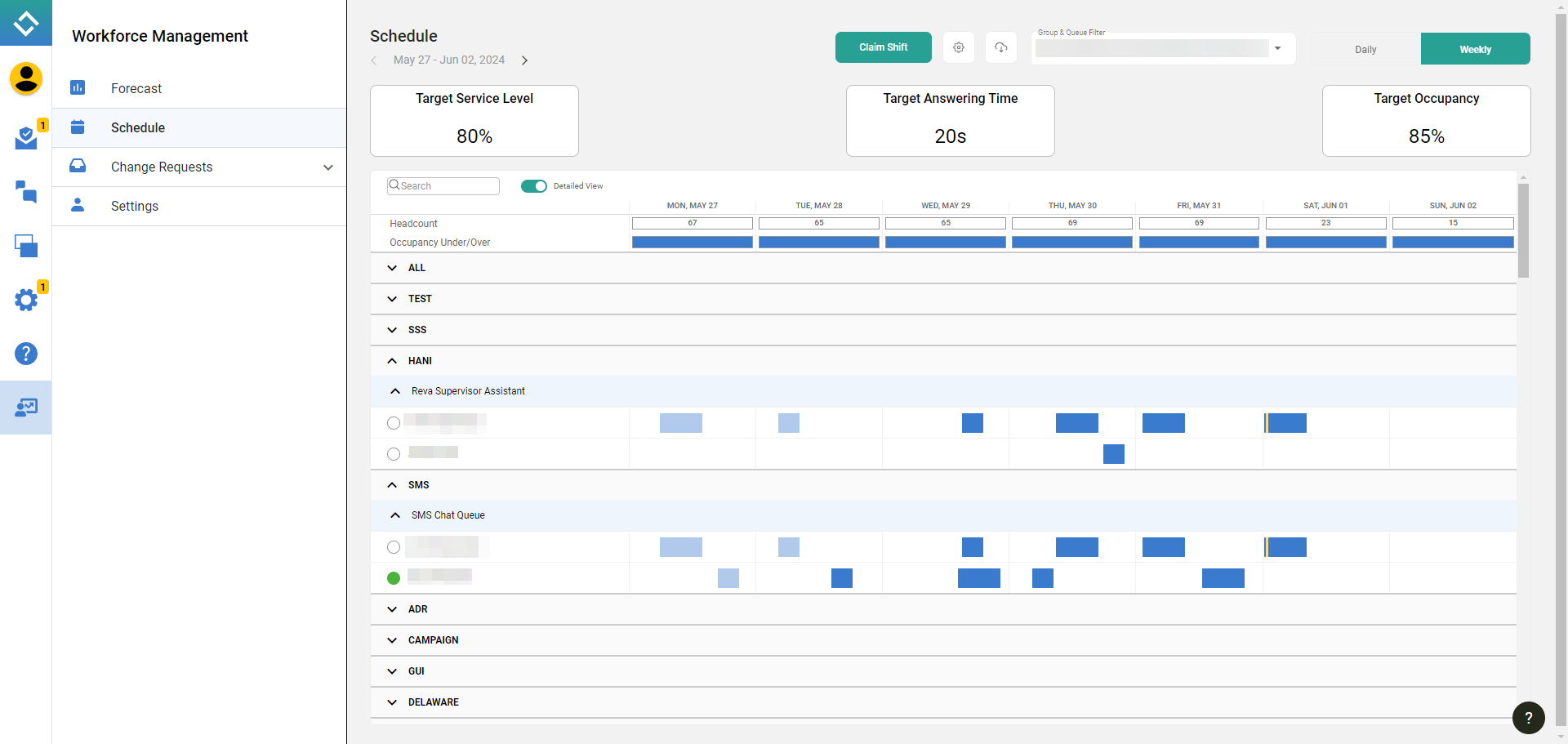Click the cloud download export icon
The height and width of the screenshot is (744, 1568).
click(1000, 47)
